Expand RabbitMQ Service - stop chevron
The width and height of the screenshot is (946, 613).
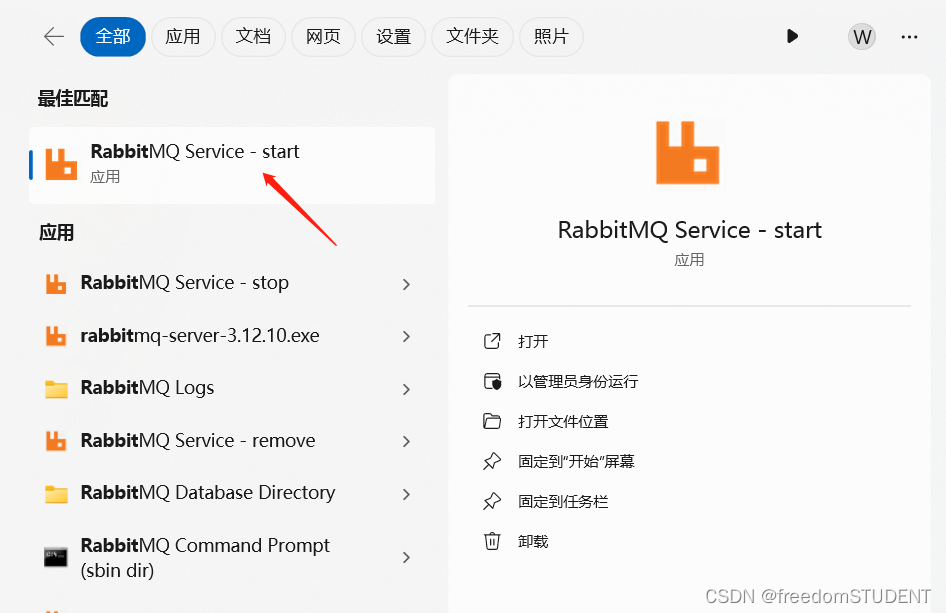406,284
